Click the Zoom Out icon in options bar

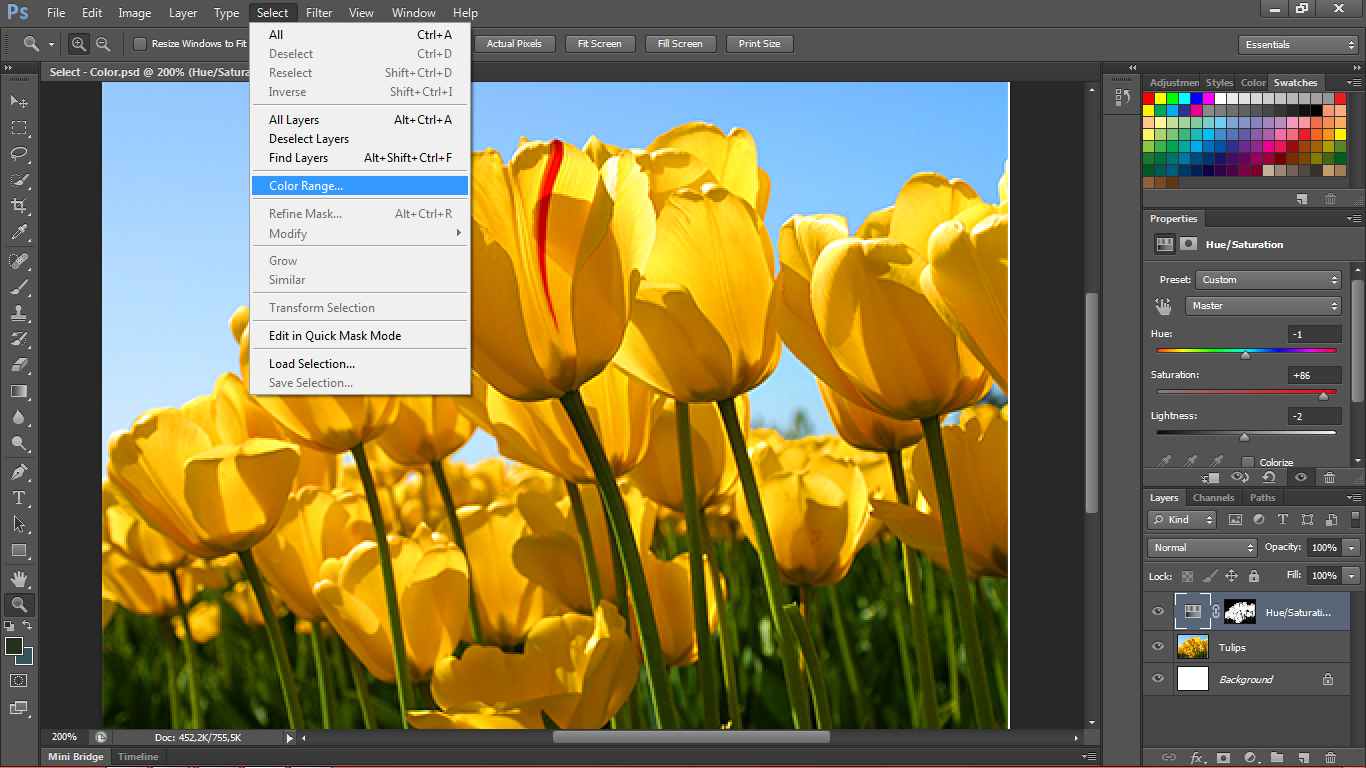click(103, 44)
